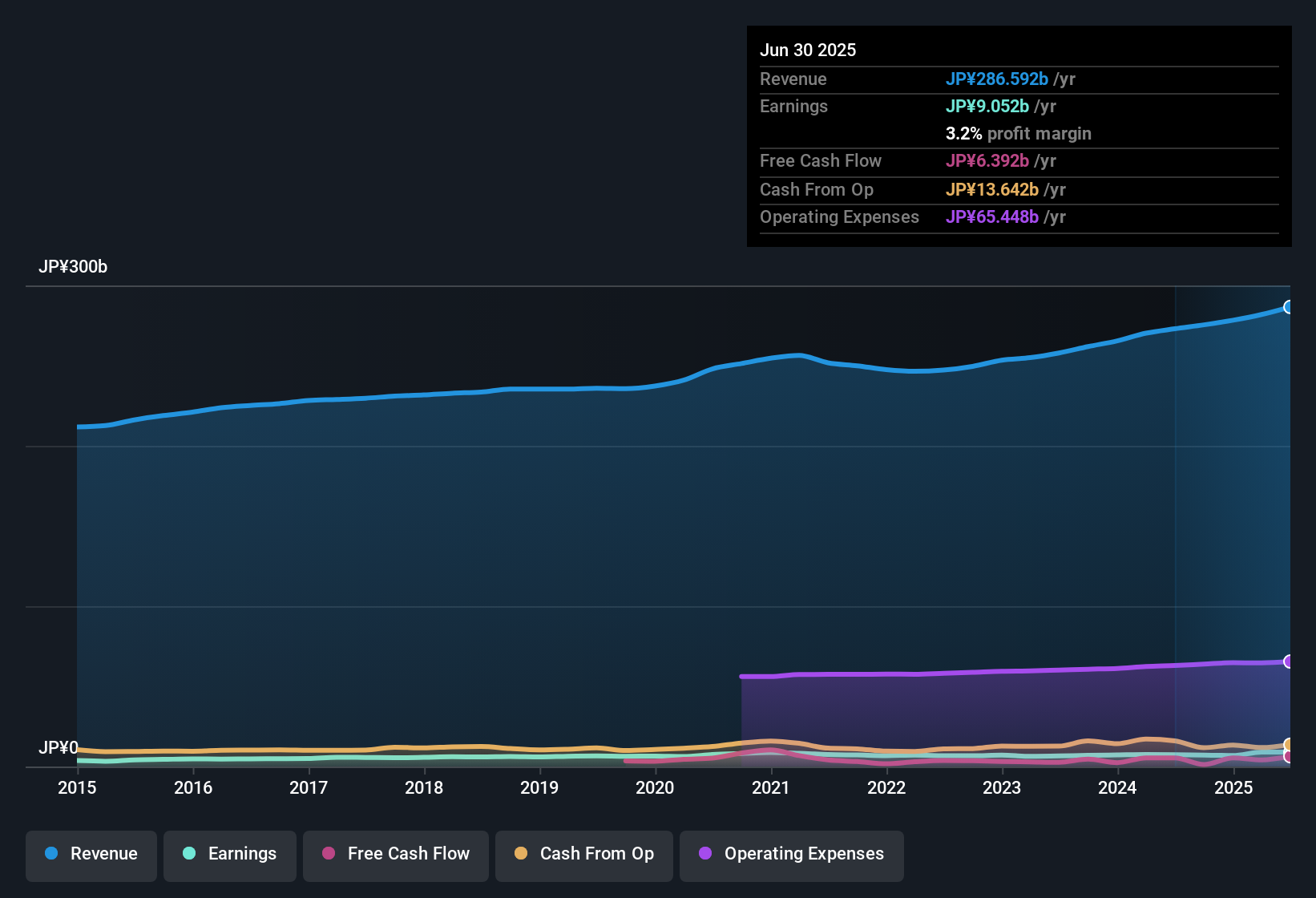Toggle the Cash From Op legend series
The height and width of the screenshot is (898, 1316).
[584, 855]
